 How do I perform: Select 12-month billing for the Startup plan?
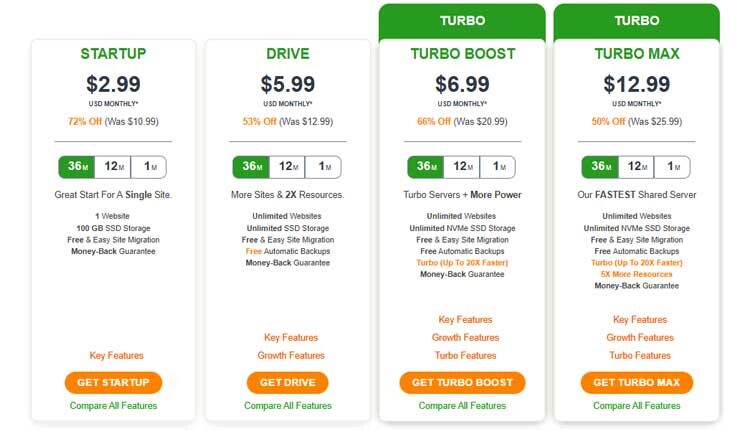point(113,166)
